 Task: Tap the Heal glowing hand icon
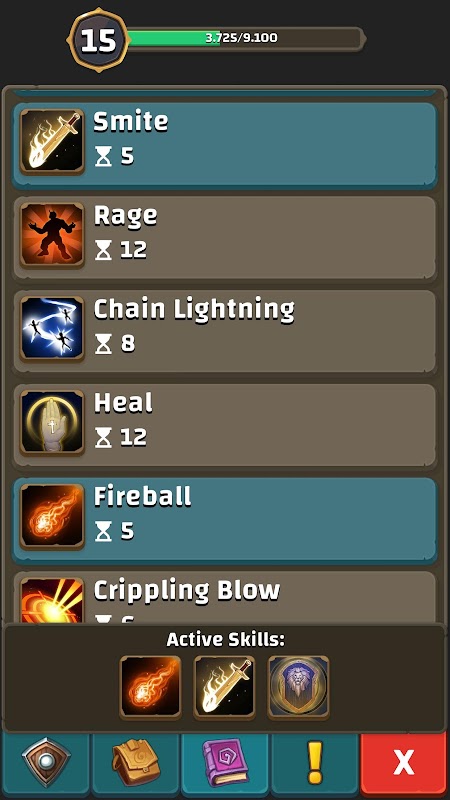click(x=52, y=423)
